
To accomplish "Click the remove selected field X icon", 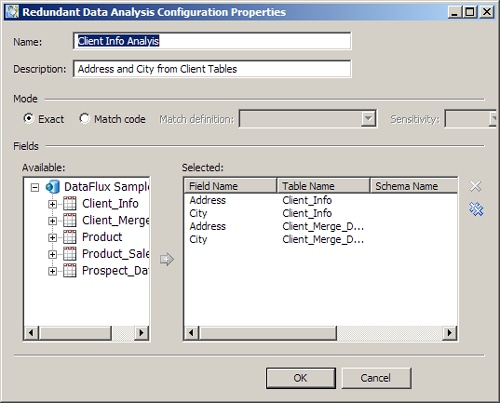I will [x=476, y=186].
